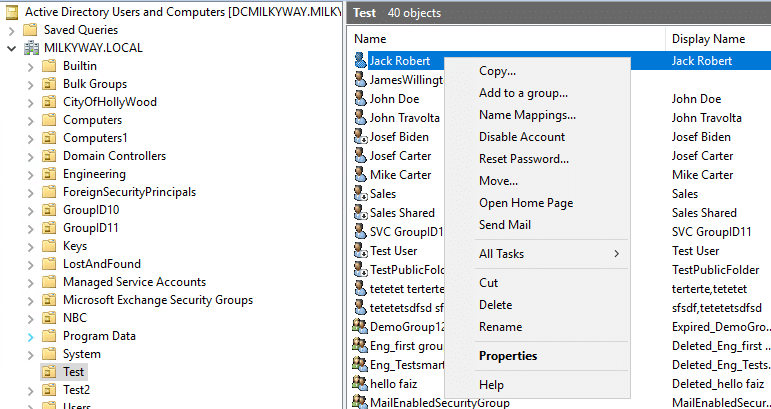Expand the Saved Queries node
This screenshot has width=771, height=409.
tap(12, 30)
